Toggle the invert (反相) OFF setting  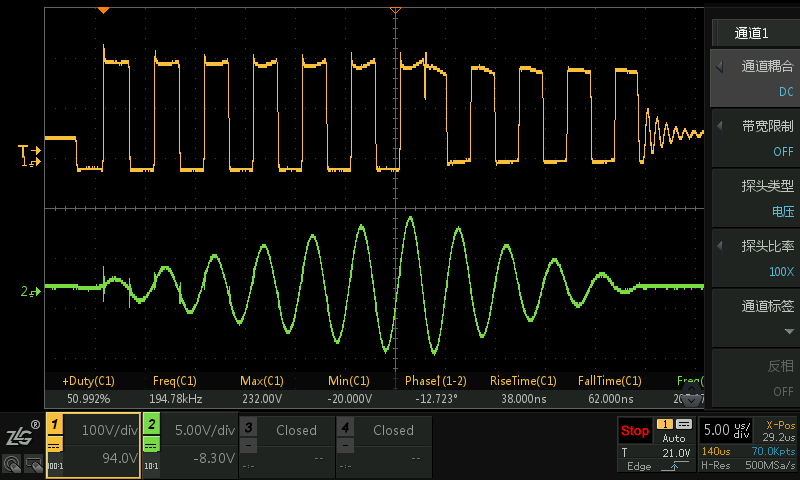coord(754,378)
